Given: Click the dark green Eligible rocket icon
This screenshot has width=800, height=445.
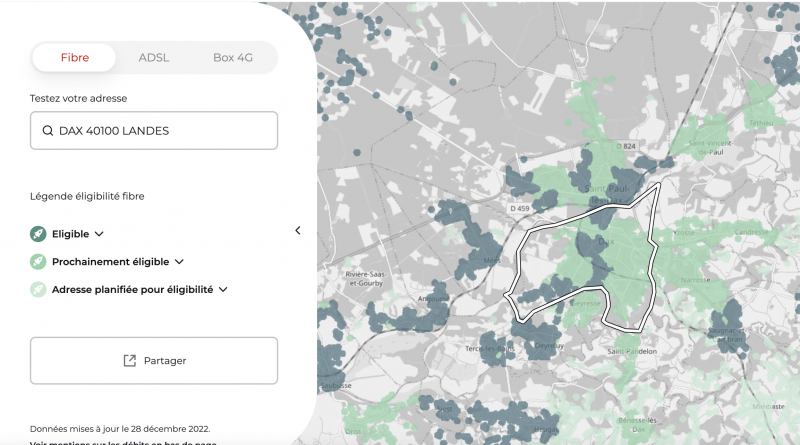Looking at the screenshot, I should tap(38, 234).
